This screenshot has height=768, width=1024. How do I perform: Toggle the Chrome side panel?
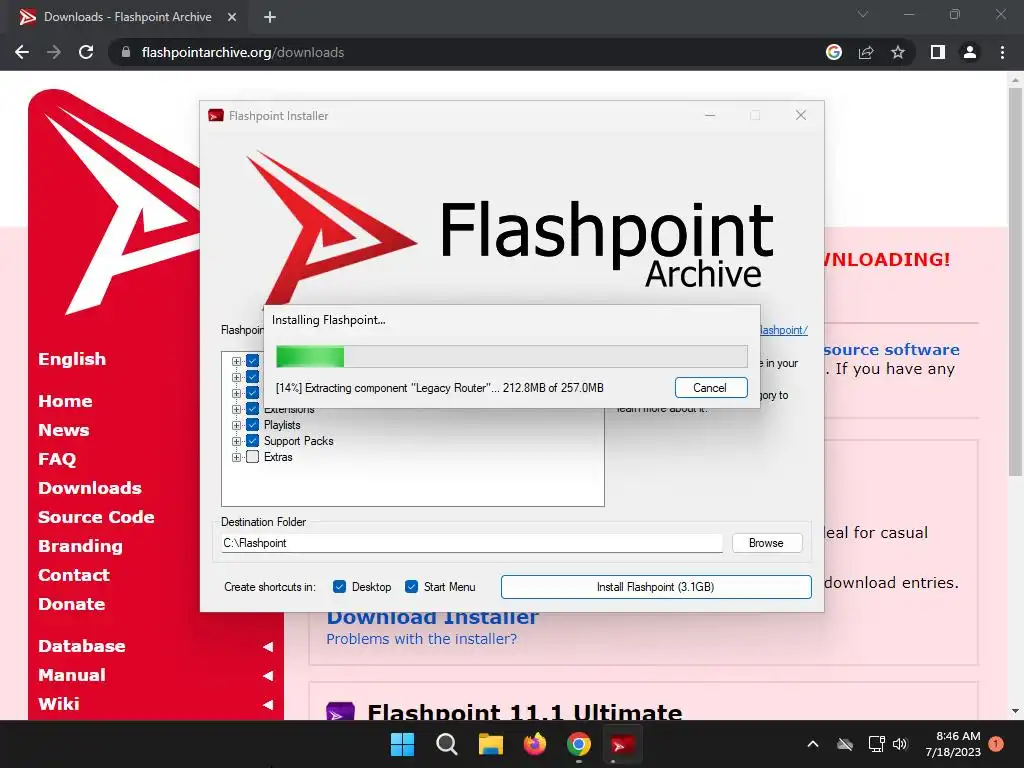(938, 52)
